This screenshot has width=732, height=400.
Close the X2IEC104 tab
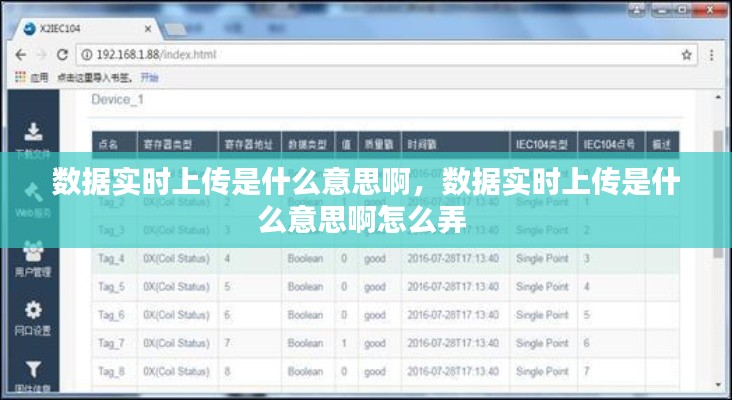(150, 27)
